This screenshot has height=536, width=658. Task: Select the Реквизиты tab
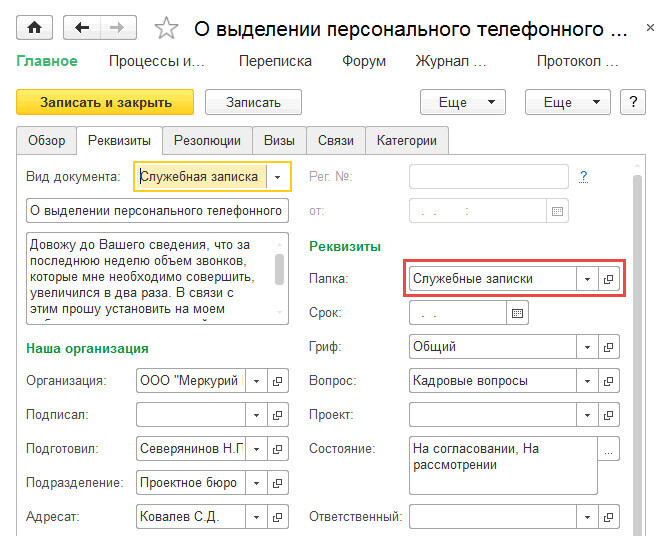119,141
